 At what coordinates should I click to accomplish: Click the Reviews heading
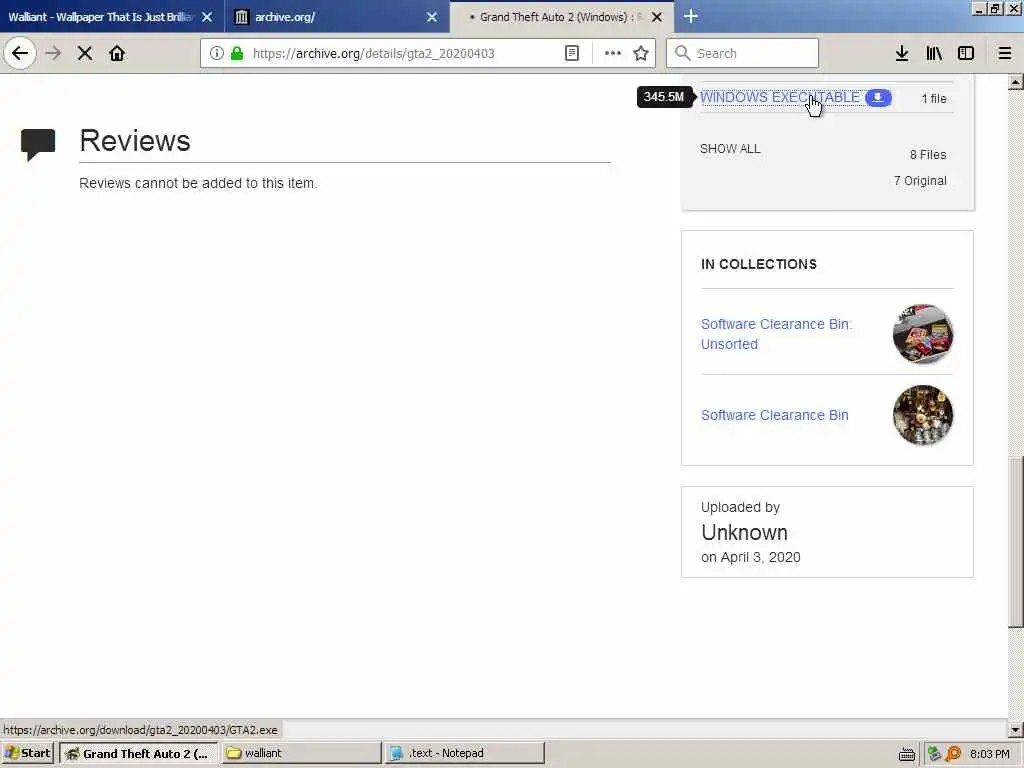pos(135,140)
